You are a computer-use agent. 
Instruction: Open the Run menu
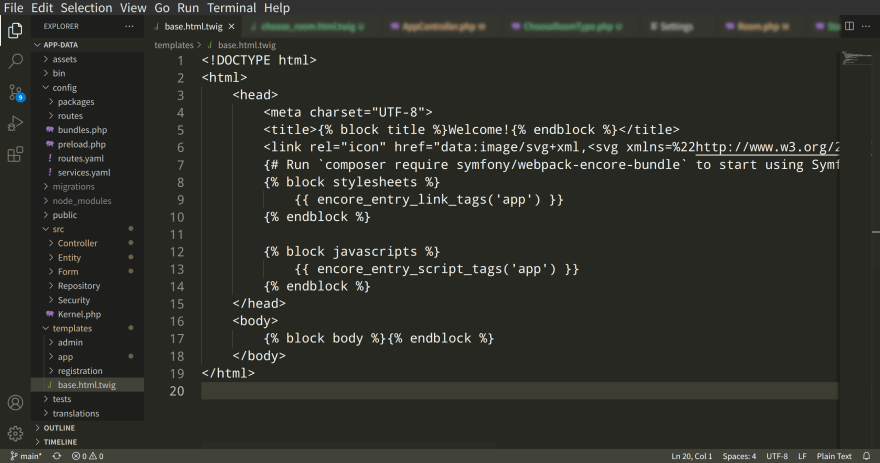pyautogui.click(x=188, y=8)
